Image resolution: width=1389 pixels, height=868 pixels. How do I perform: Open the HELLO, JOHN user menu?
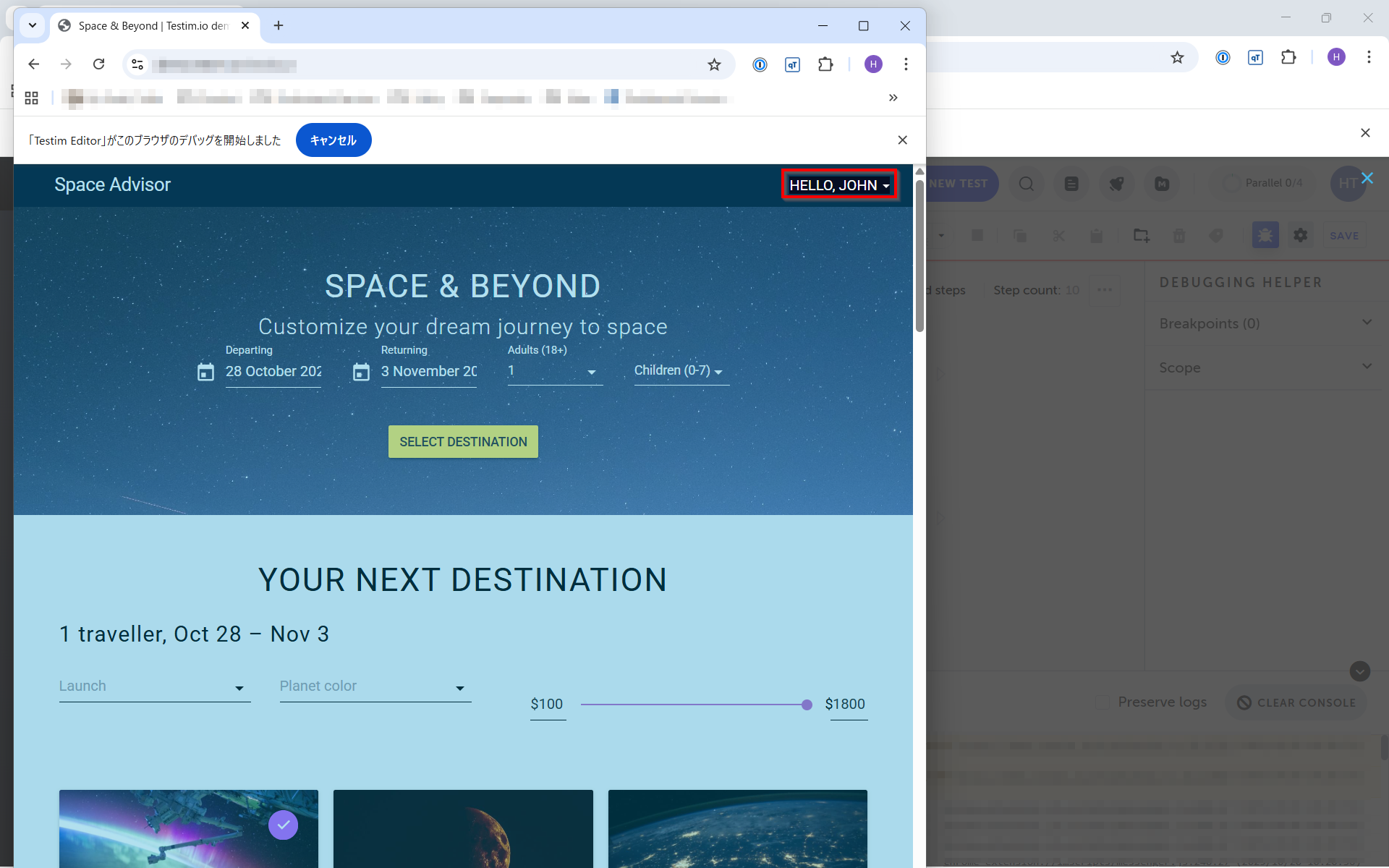pyautogui.click(x=839, y=185)
